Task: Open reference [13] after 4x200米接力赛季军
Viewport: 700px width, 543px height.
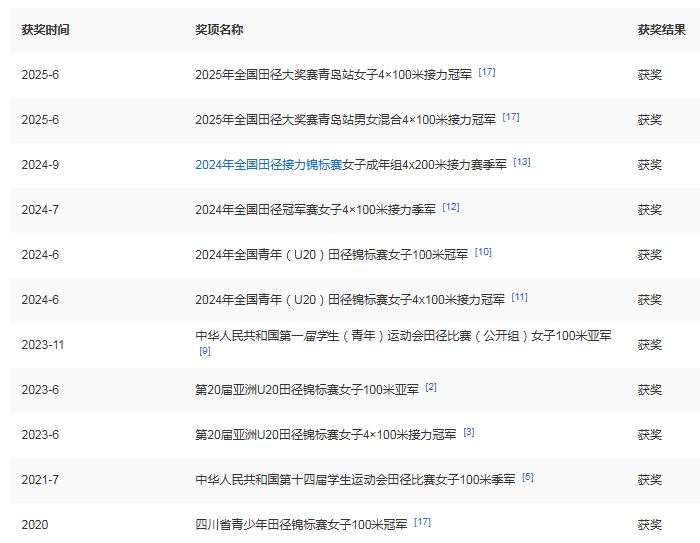Action: [522, 162]
